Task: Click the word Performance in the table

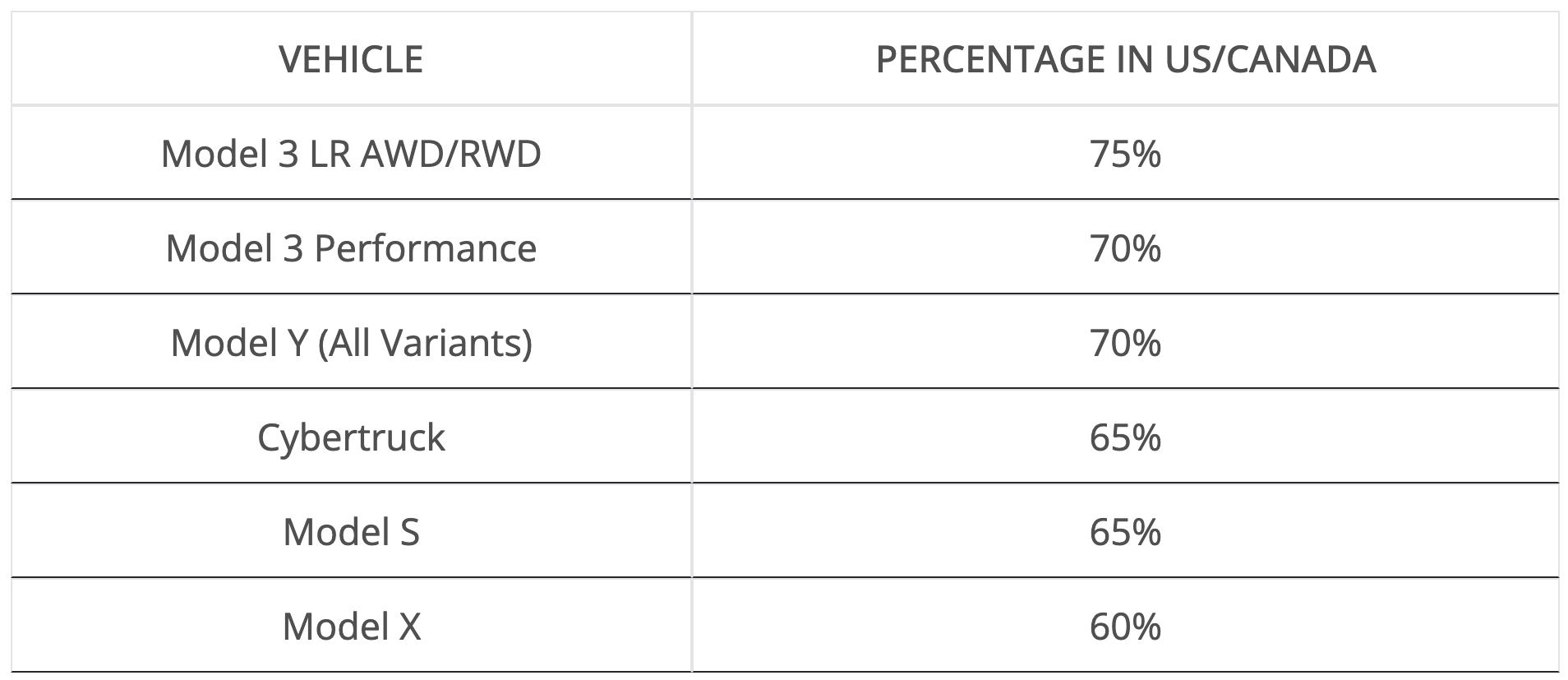Action: (425, 248)
